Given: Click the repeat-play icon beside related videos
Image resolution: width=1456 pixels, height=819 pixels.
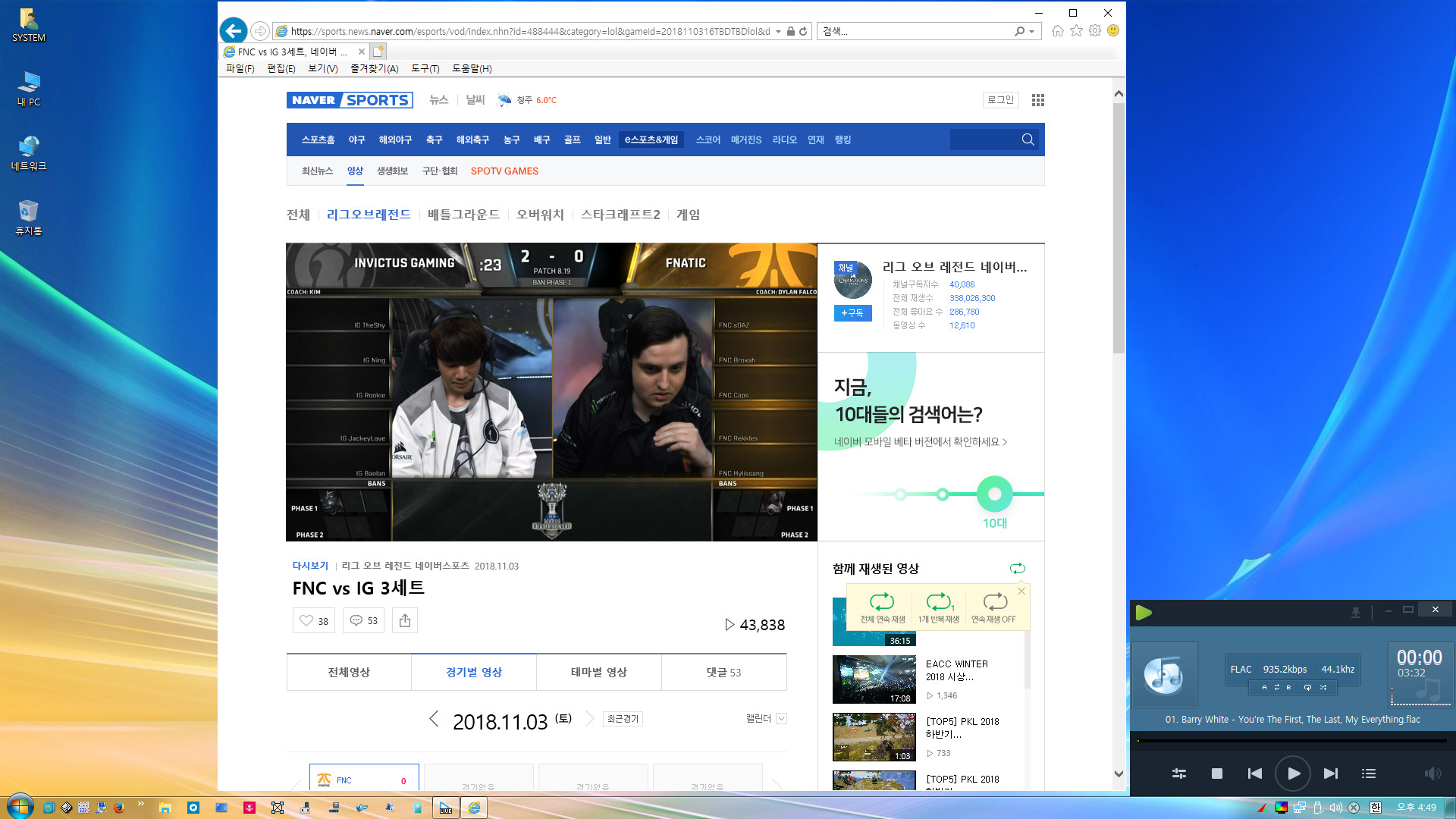Looking at the screenshot, I should pyautogui.click(x=1017, y=569).
